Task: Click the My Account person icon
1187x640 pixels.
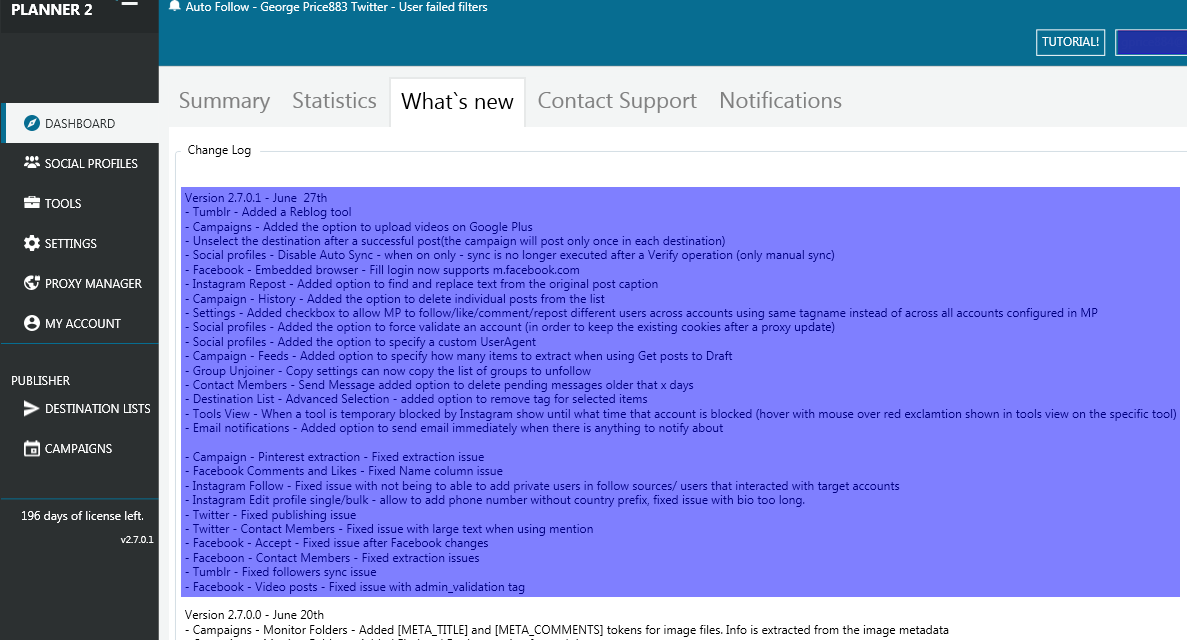Action: tap(31, 323)
